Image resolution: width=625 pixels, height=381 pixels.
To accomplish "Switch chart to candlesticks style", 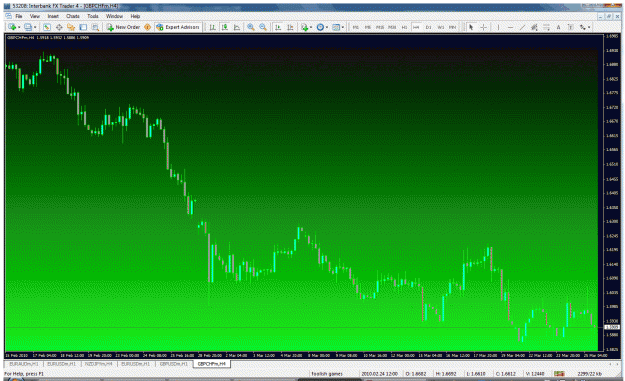I will [x=225, y=27].
